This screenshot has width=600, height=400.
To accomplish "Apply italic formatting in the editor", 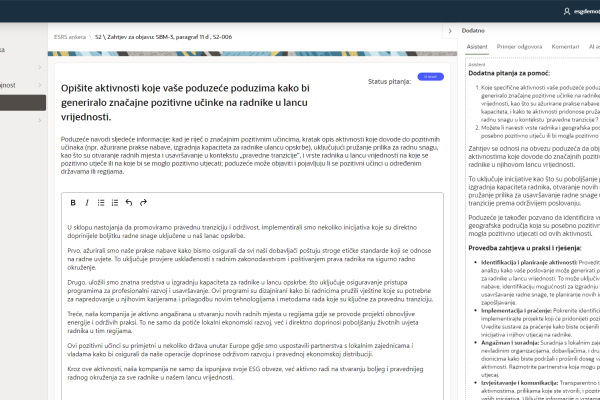I will click(87, 202).
